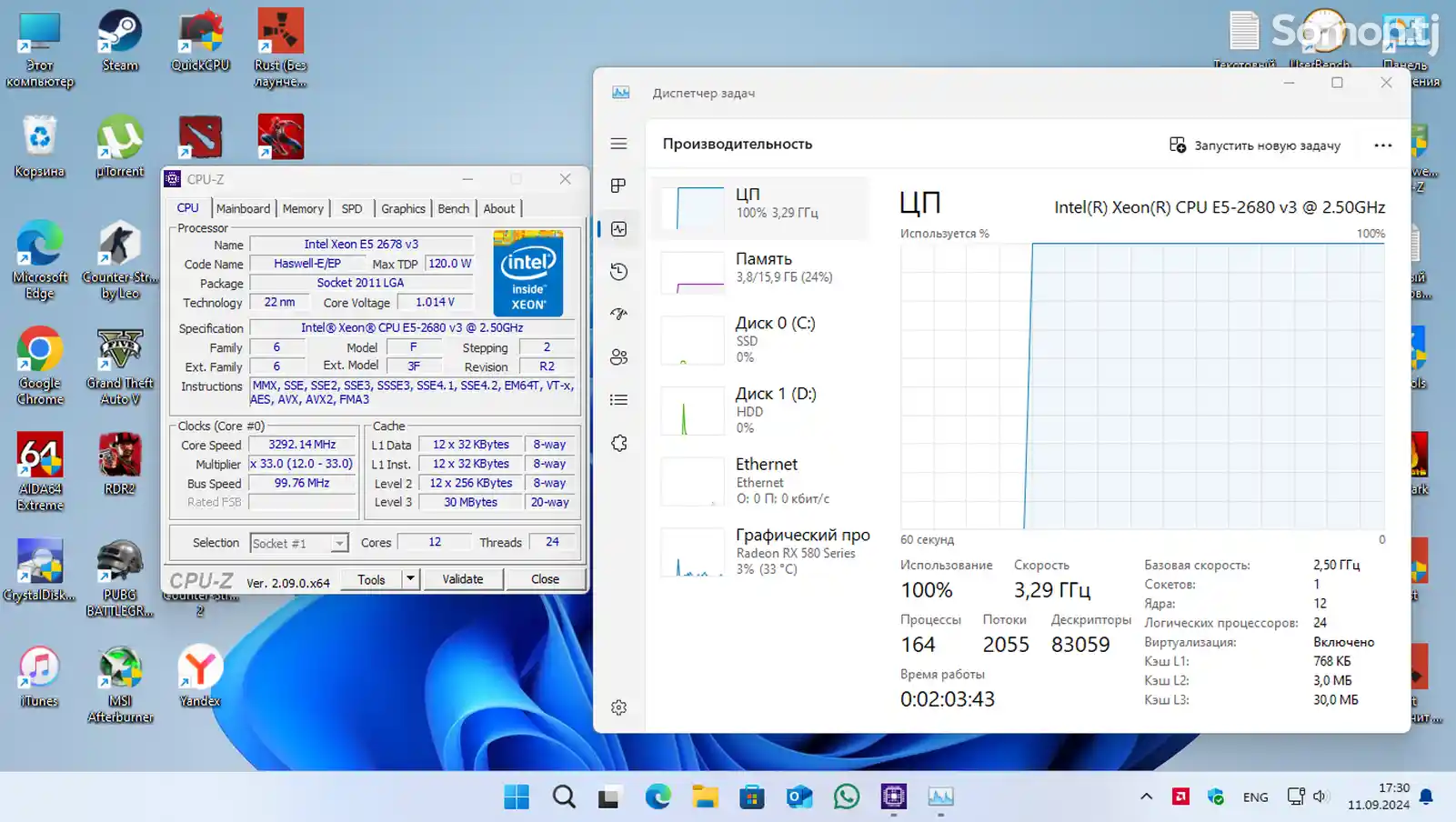Click Level 3 cache 30 MBytes value

(x=470, y=502)
